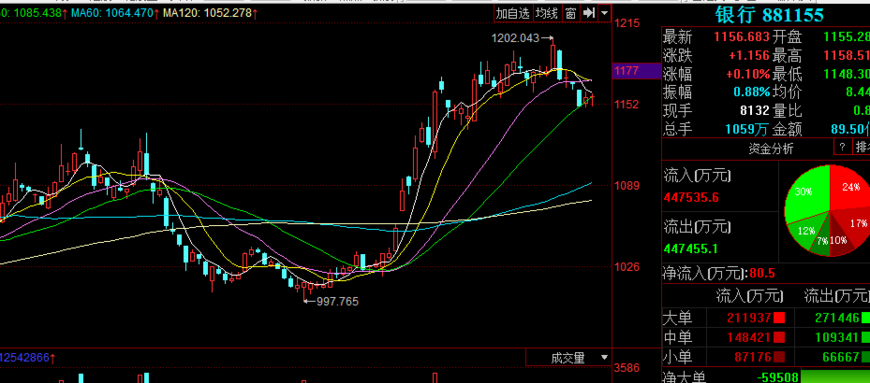
Task: Click the MA120 up arrow indicator
Action: [x=255, y=13]
